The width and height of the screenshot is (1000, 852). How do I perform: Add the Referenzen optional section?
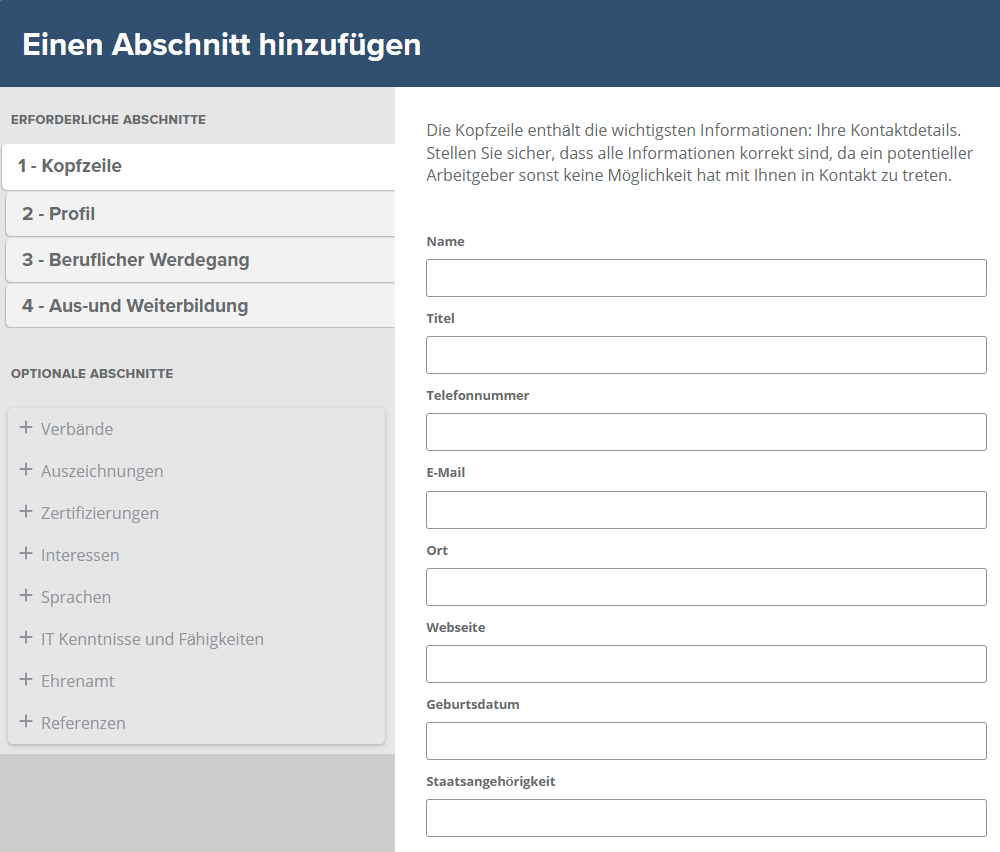tap(196, 724)
